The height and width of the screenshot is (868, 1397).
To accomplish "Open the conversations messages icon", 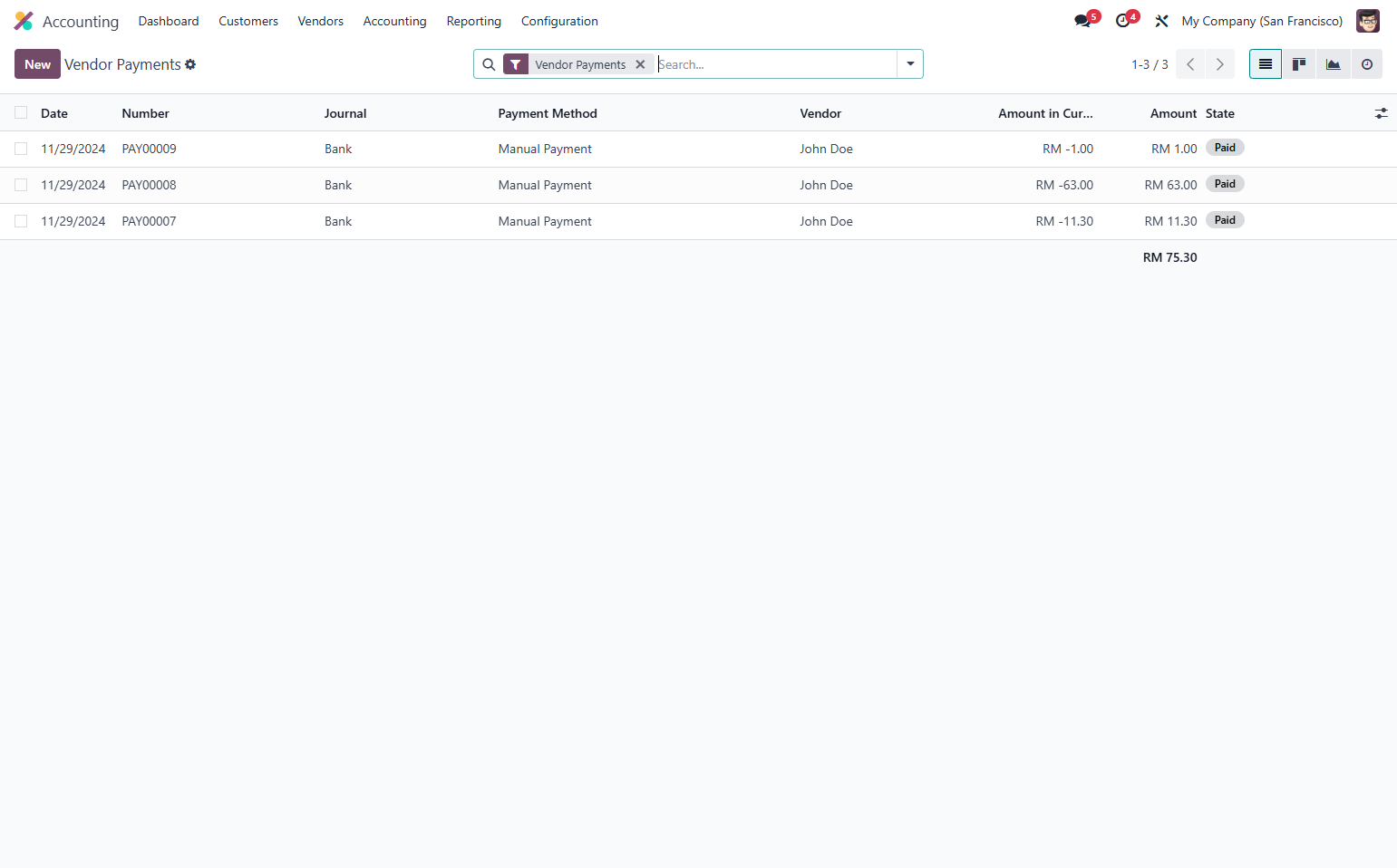I will point(1082,21).
